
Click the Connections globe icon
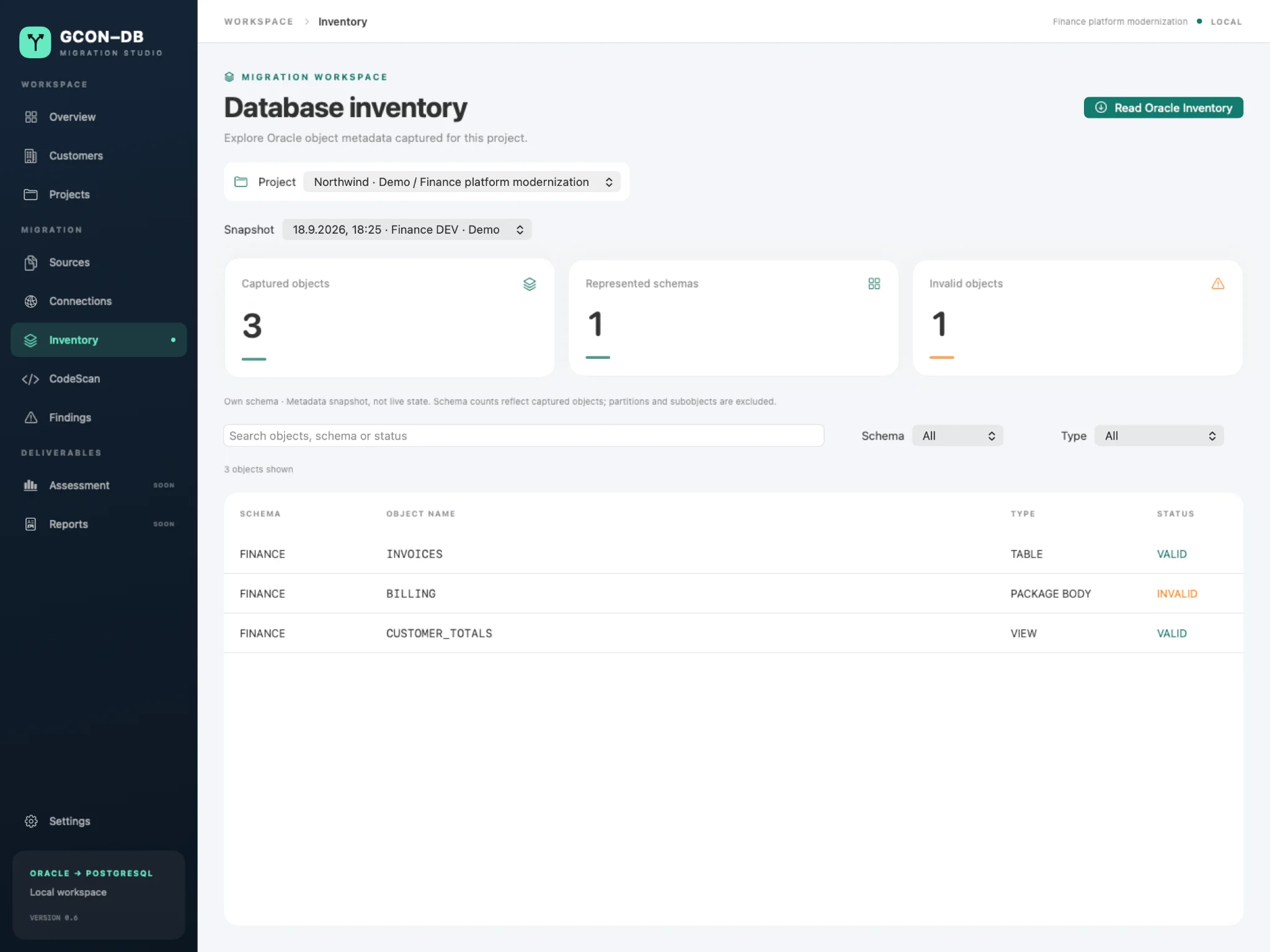click(31, 301)
